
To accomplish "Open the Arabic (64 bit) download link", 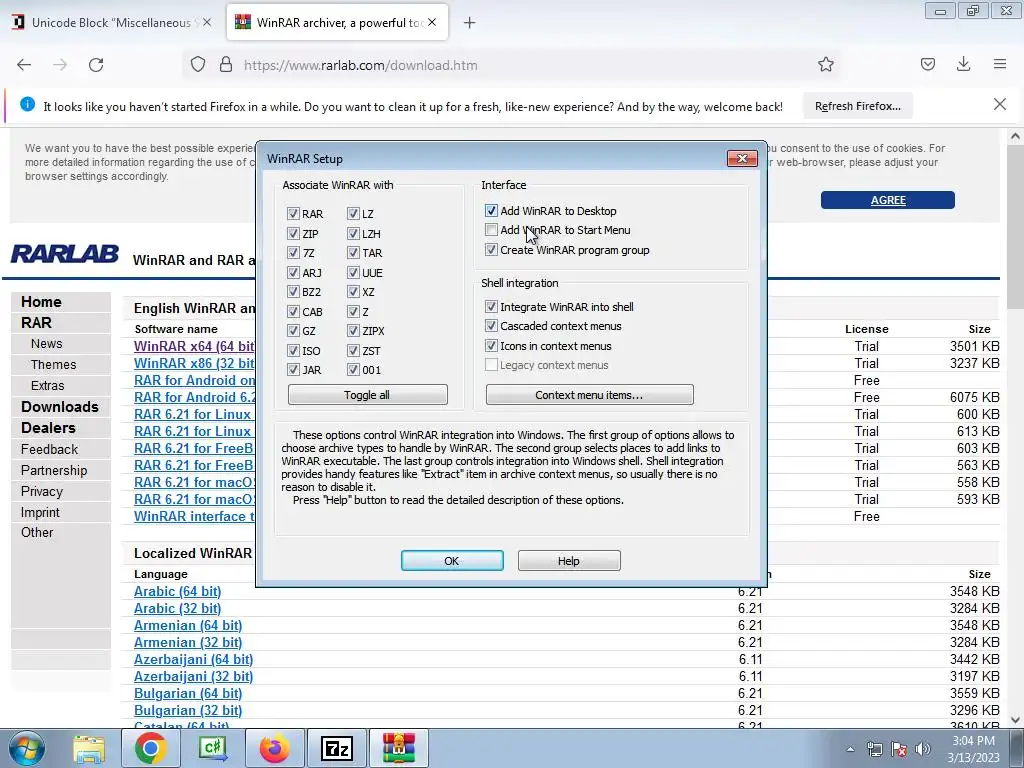I will (x=178, y=591).
